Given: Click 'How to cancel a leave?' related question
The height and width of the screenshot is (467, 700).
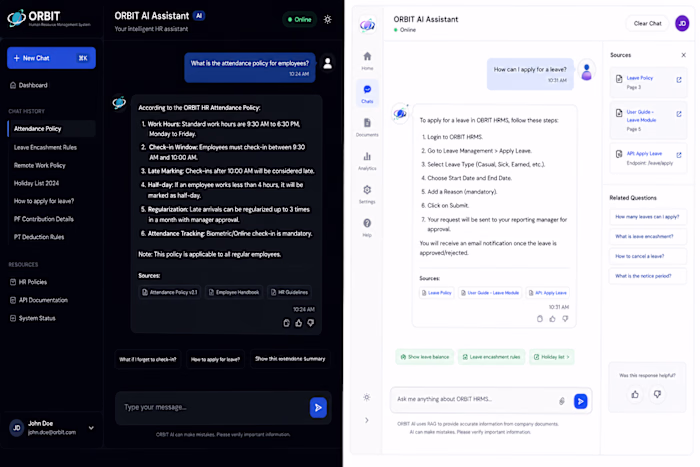Looking at the screenshot, I should click(647, 256).
